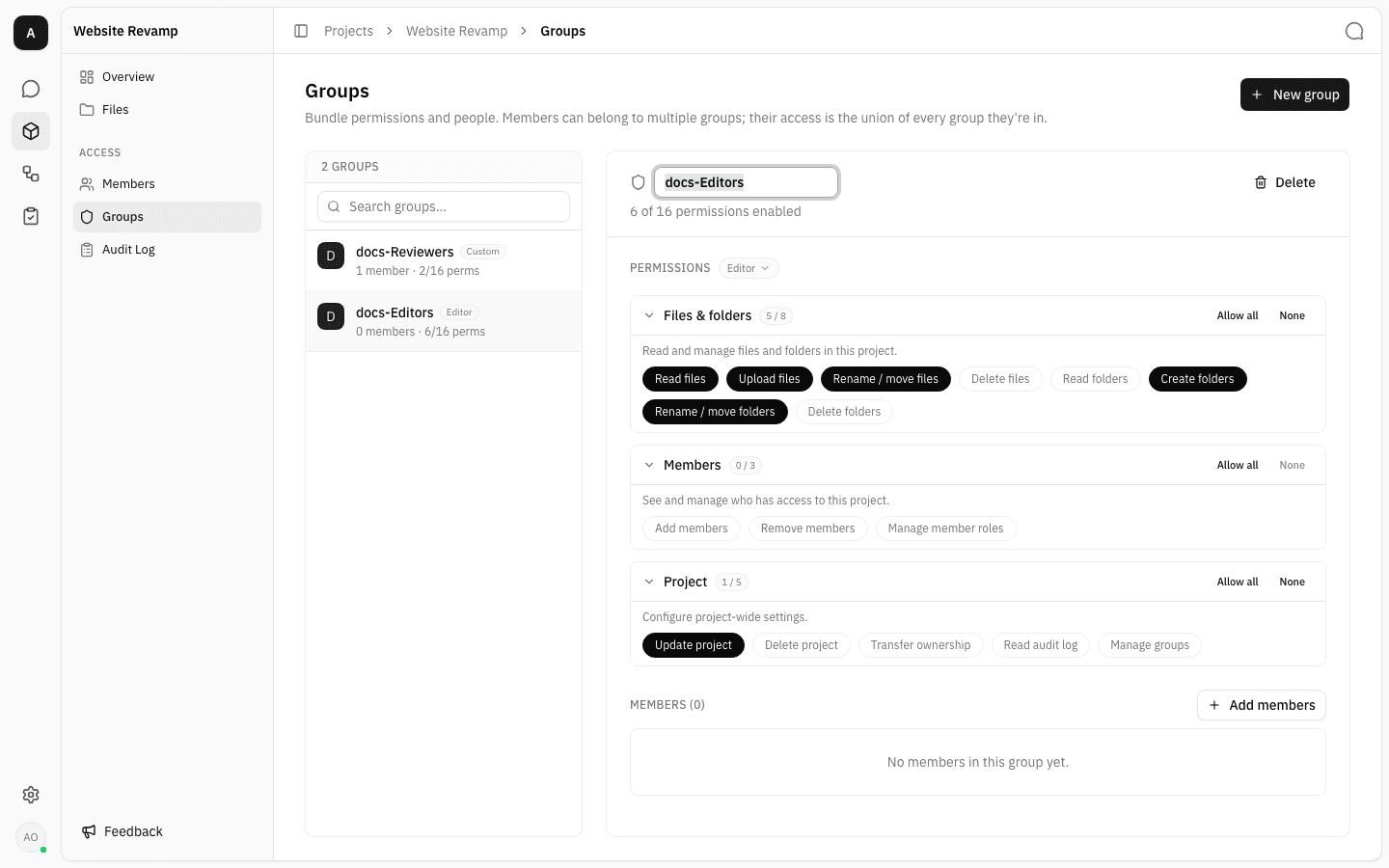Image resolution: width=1389 pixels, height=868 pixels.
Task: Enable Remove members permission
Action: coord(807,529)
